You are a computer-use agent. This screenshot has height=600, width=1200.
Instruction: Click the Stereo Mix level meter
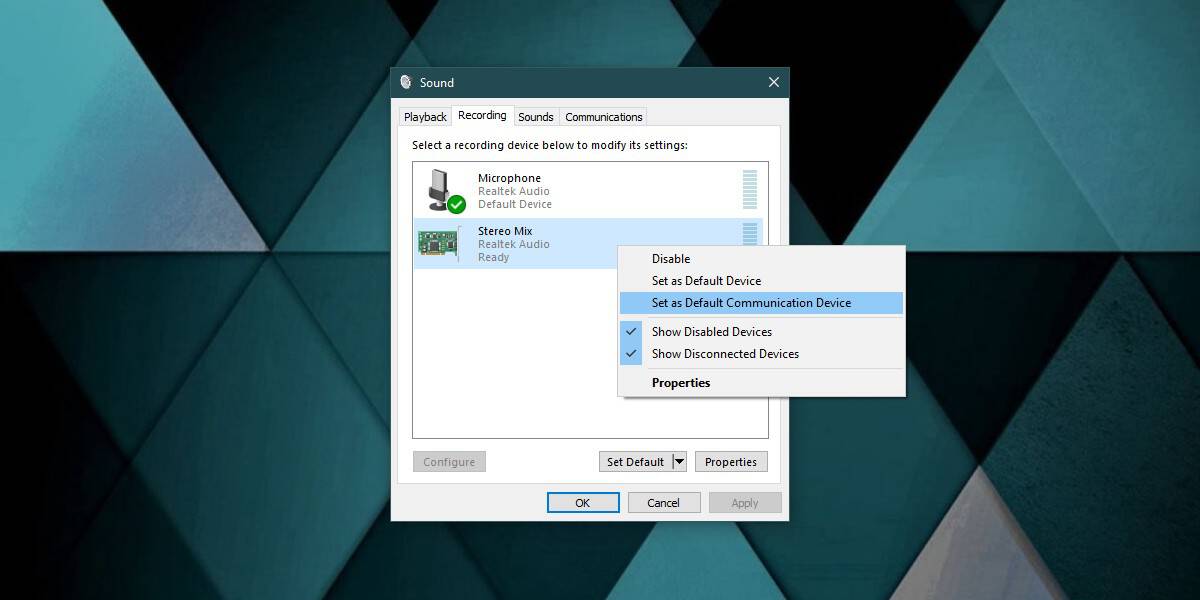pyautogui.click(x=750, y=234)
